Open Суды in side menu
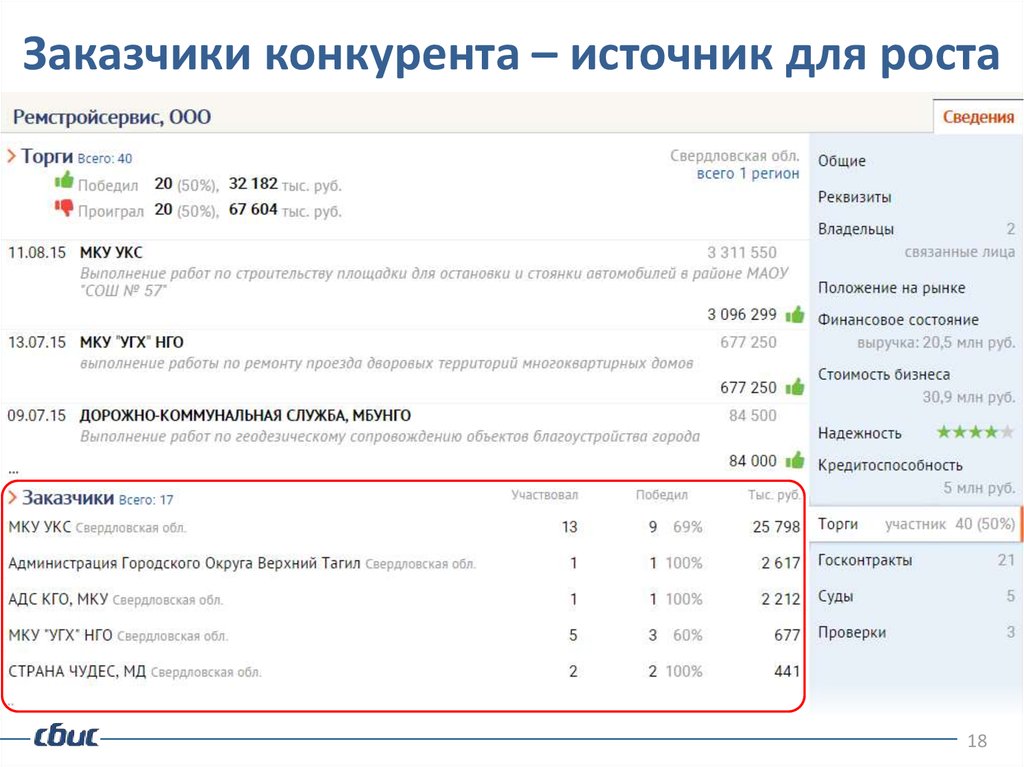The image size is (1024, 767). [x=835, y=596]
